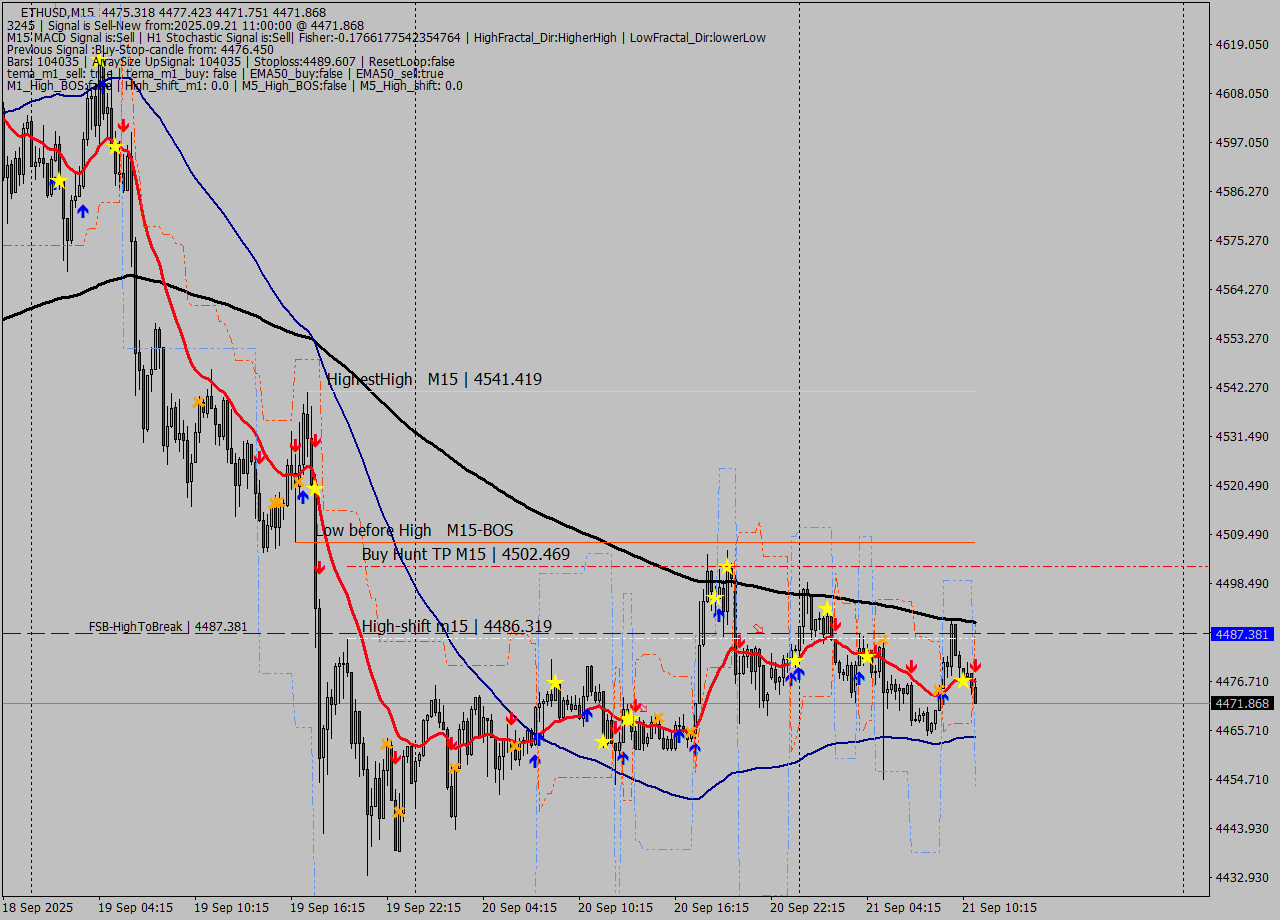The image size is (1280, 920).
Task: Click the blue buy arrow near the 20 Sep 04:15 low
Action: [x=536, y=760]
